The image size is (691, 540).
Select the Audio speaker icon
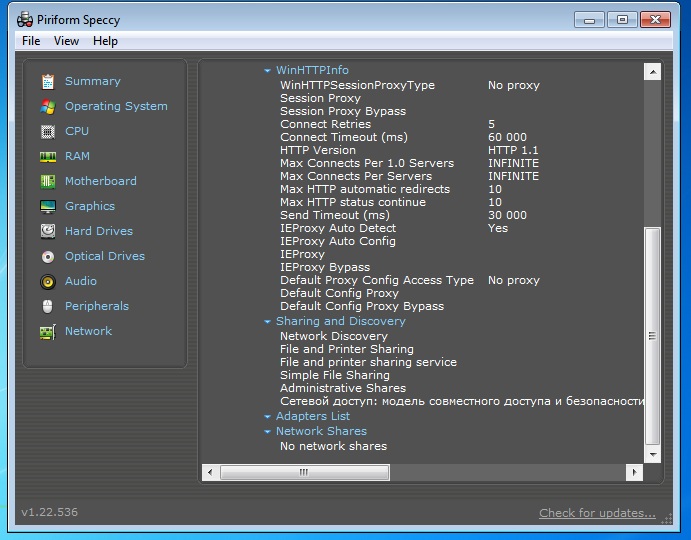[47, 281]
